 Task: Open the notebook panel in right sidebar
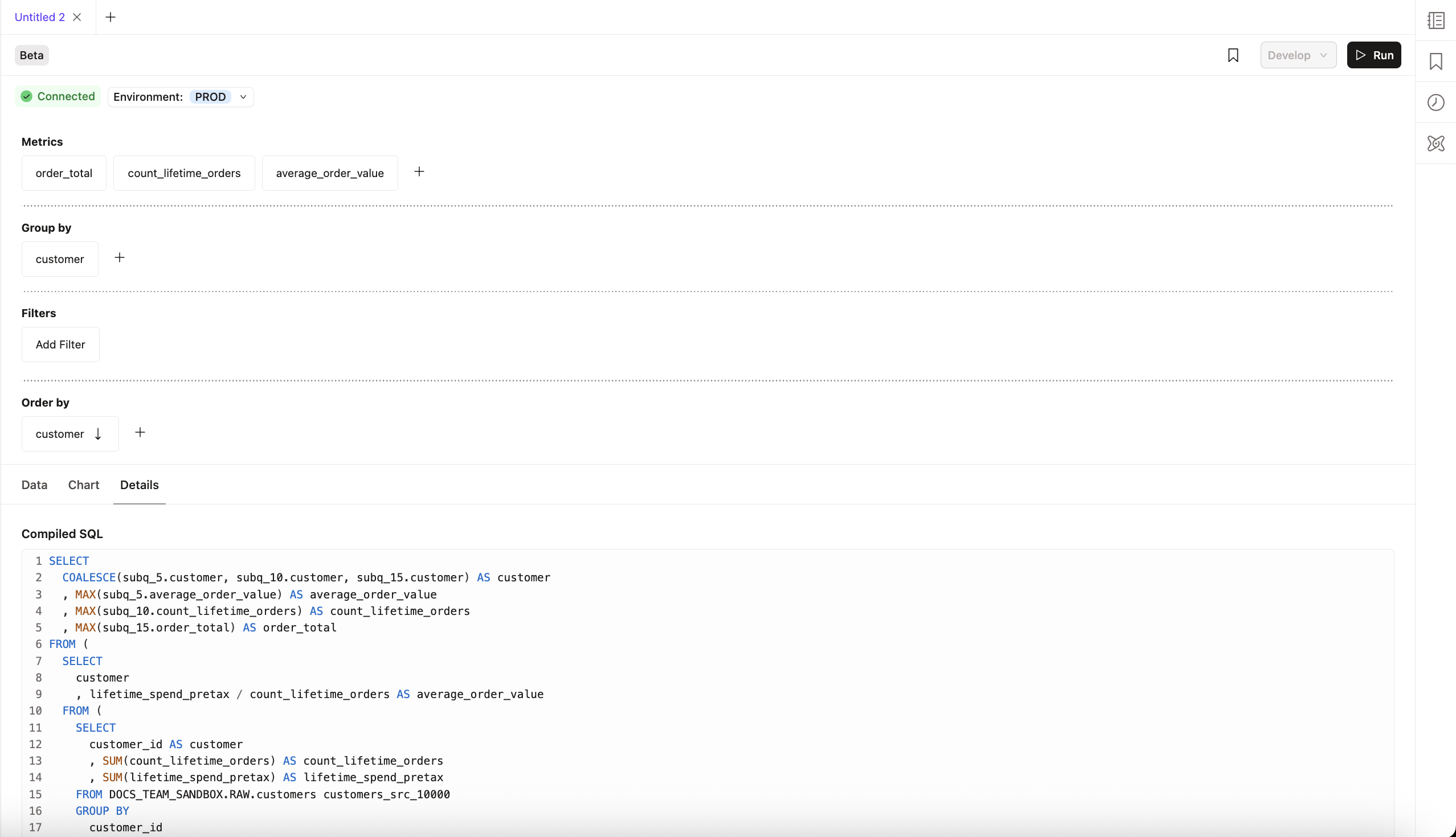[x=1435, y=20]
